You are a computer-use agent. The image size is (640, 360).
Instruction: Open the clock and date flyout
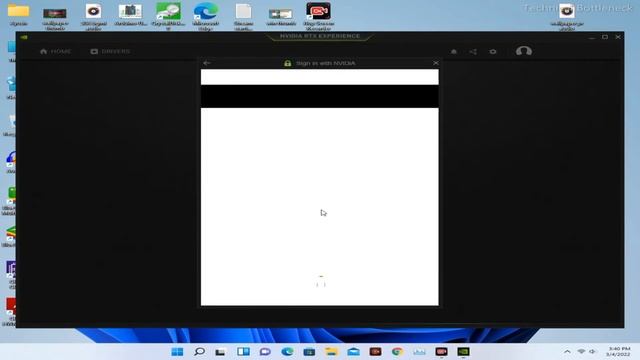[619, 351]
